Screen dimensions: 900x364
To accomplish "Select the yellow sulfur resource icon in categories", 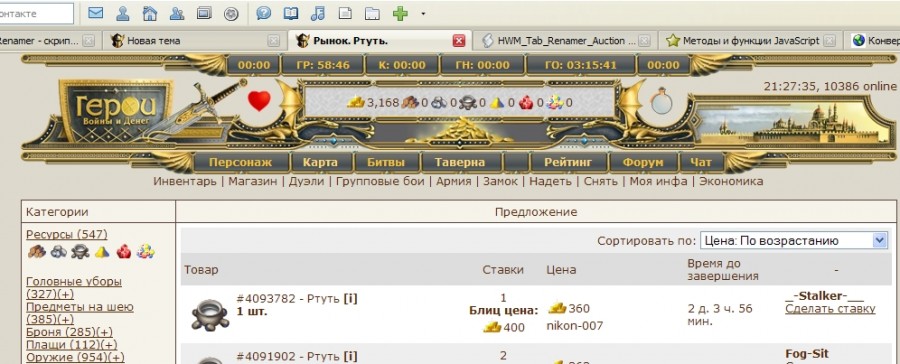I will (102, 252).
